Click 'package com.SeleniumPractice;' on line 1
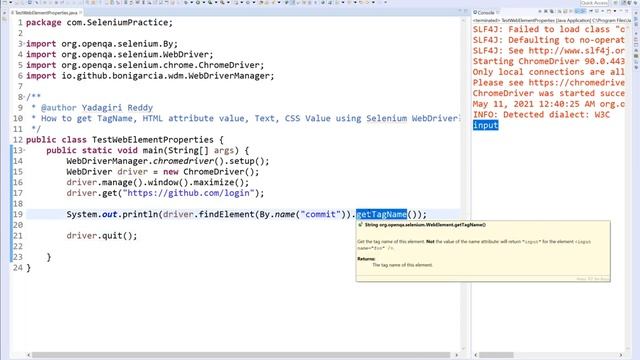The width and height of the screenshot is (640, 360). [x=100, y=22]
